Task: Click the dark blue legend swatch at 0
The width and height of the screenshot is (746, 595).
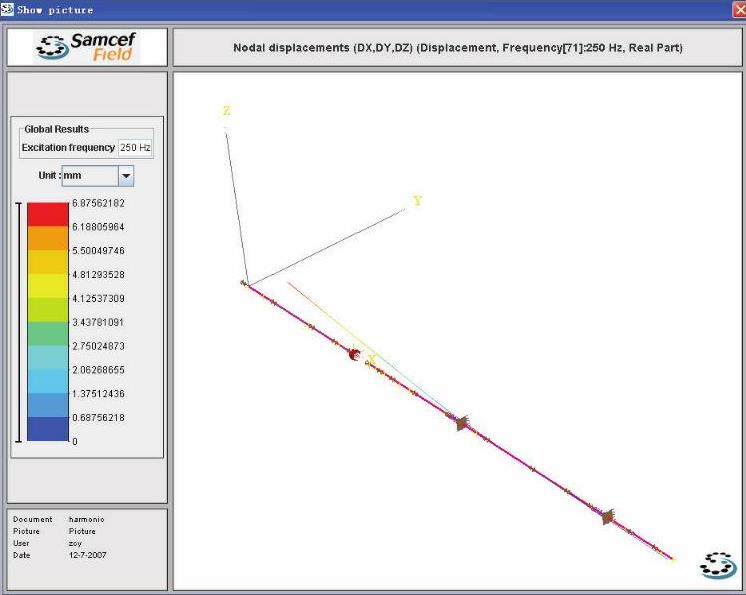Action: tap(47, 430)
